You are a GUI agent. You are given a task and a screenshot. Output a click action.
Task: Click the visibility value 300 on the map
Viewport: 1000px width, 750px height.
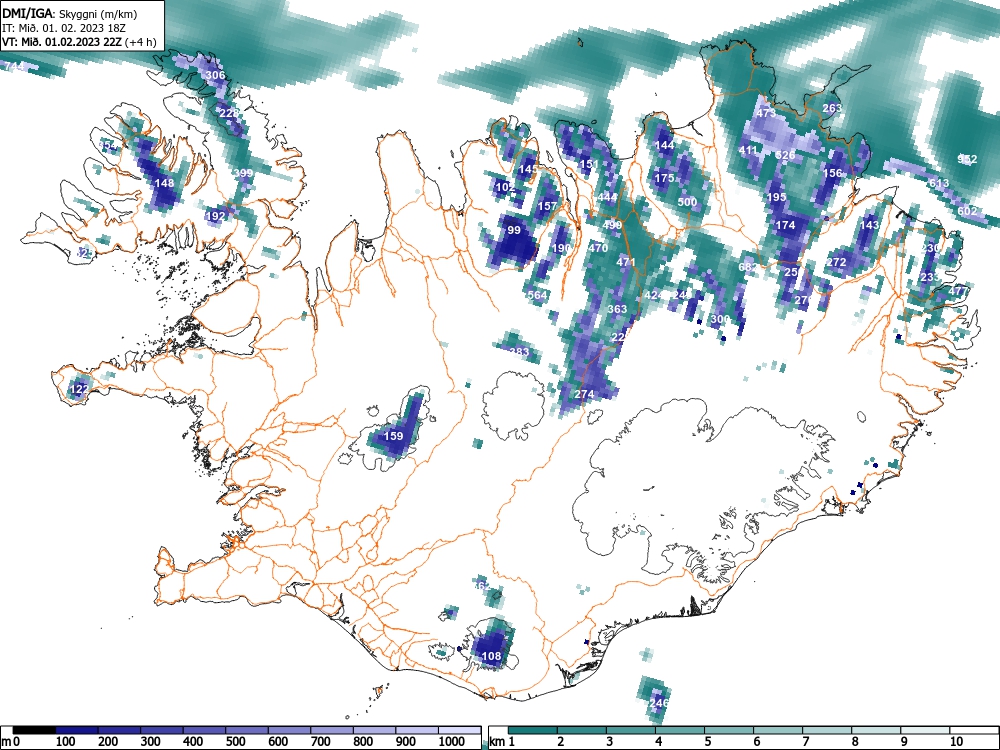point(720,319)
